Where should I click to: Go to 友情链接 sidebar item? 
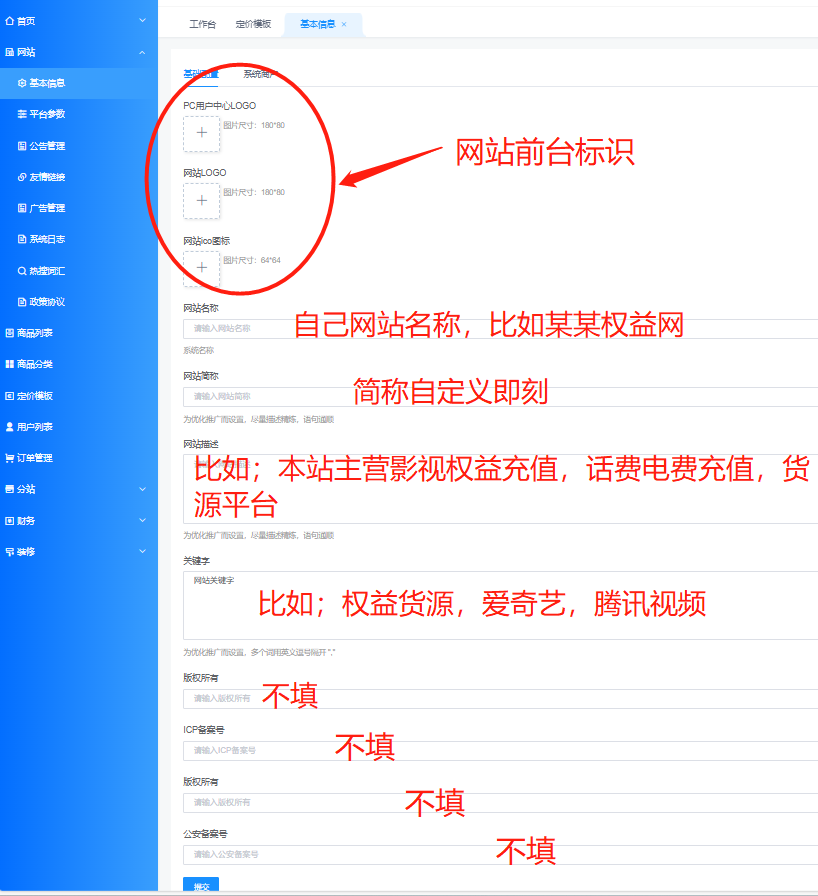47,177
